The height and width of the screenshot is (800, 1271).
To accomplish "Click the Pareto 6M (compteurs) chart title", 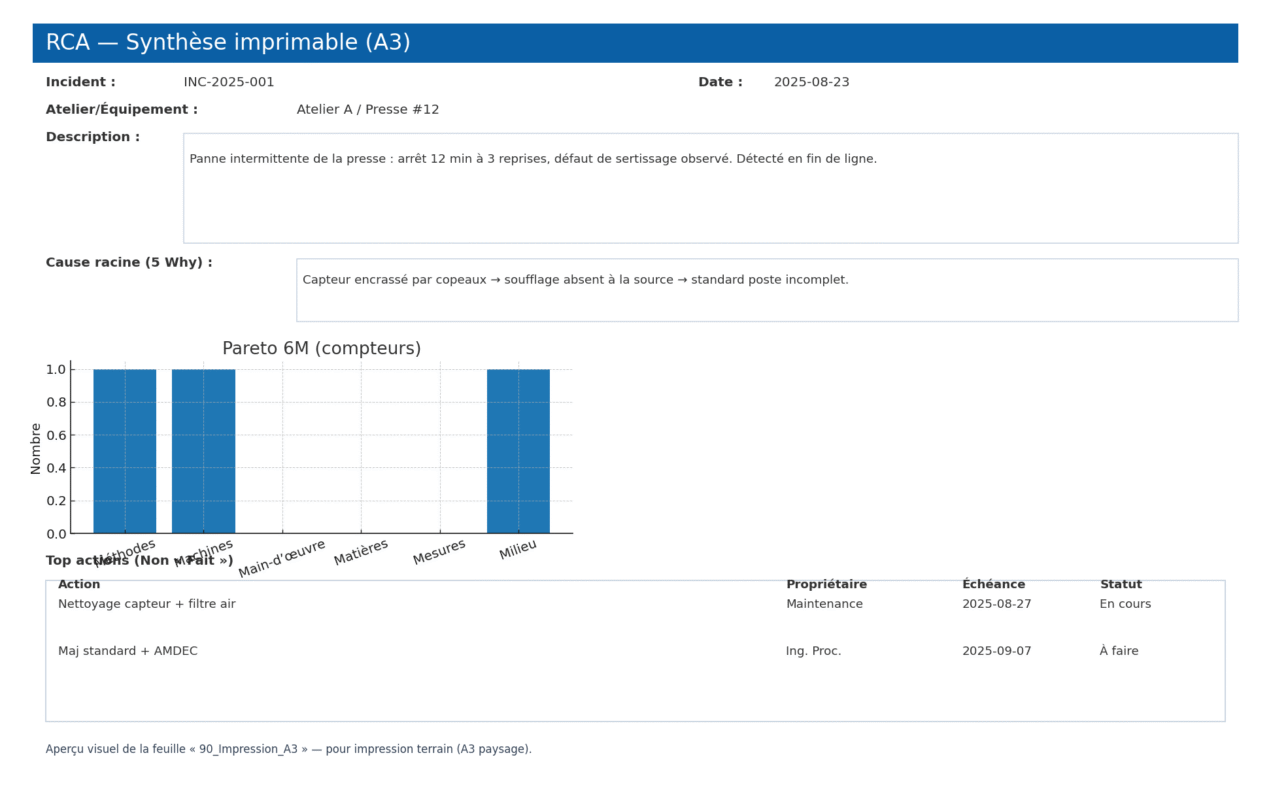I will click(321, 348).
